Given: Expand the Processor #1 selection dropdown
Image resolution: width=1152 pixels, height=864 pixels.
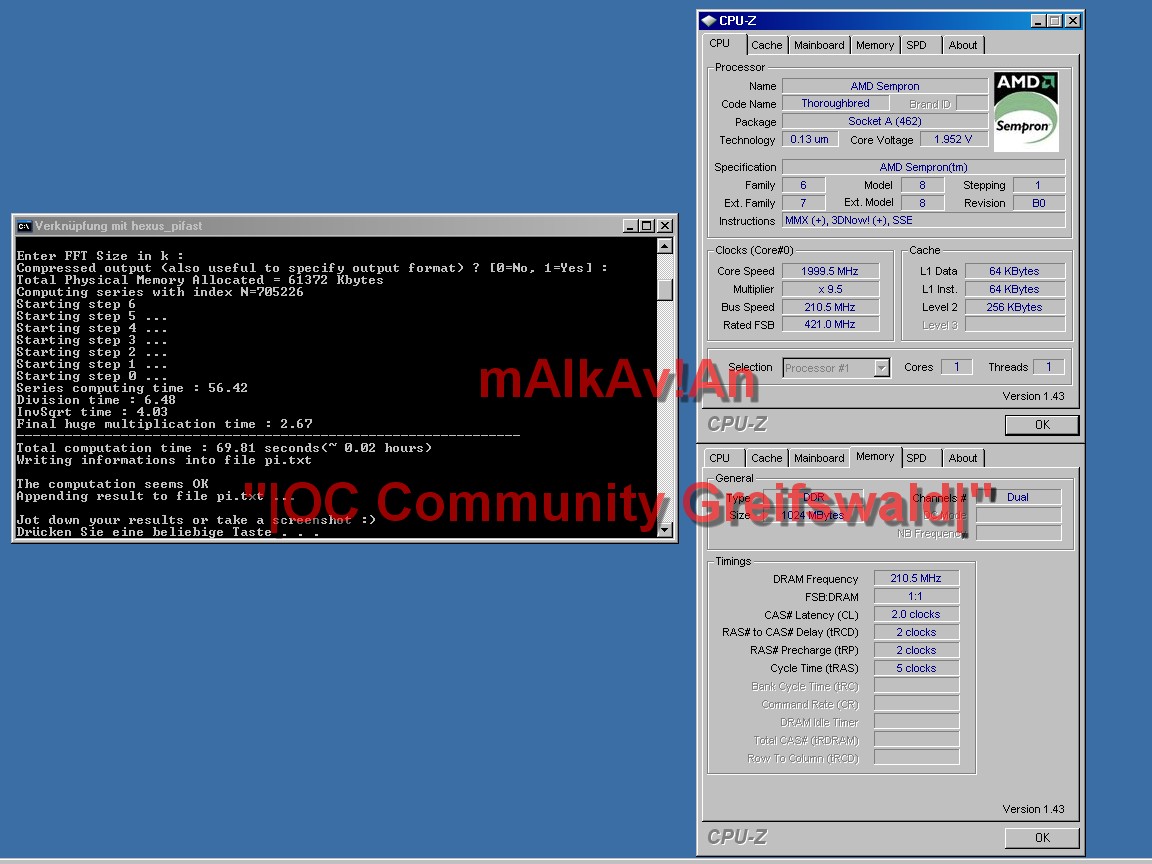Looking at the screenshot, I should coord(882,367).
